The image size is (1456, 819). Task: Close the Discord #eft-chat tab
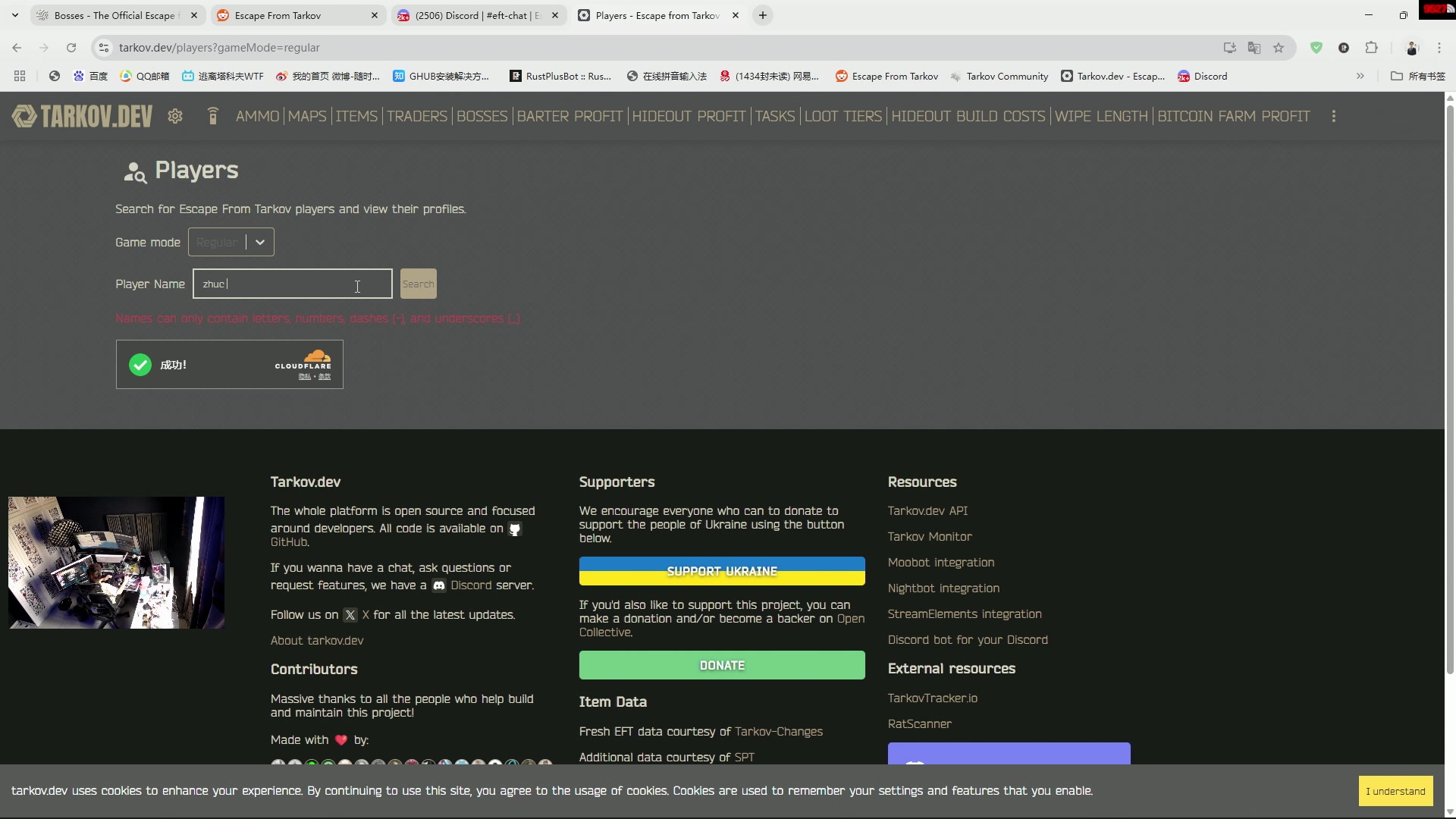pos(555,15)
